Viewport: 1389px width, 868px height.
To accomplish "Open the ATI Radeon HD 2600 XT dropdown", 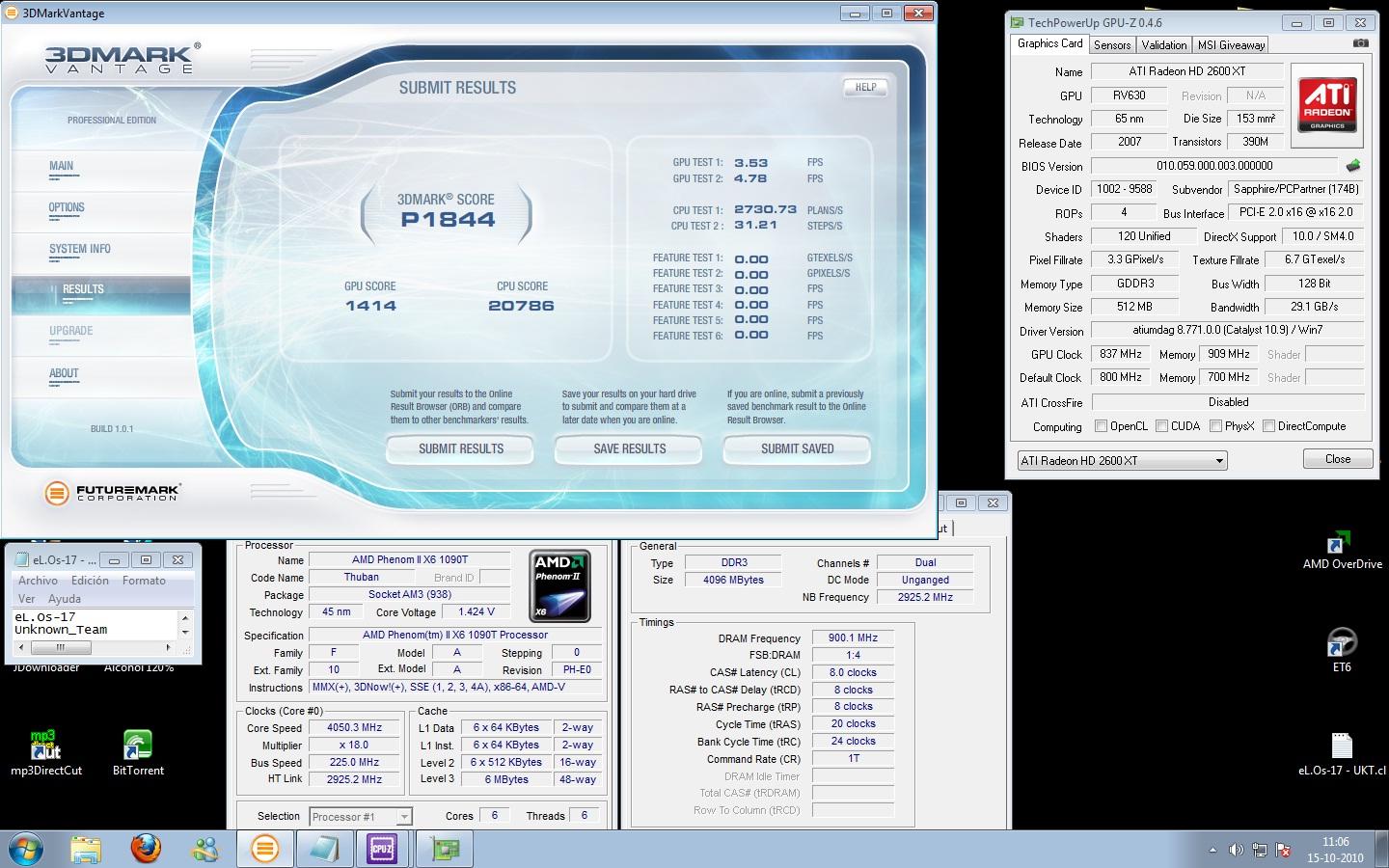I will 1122,460.
